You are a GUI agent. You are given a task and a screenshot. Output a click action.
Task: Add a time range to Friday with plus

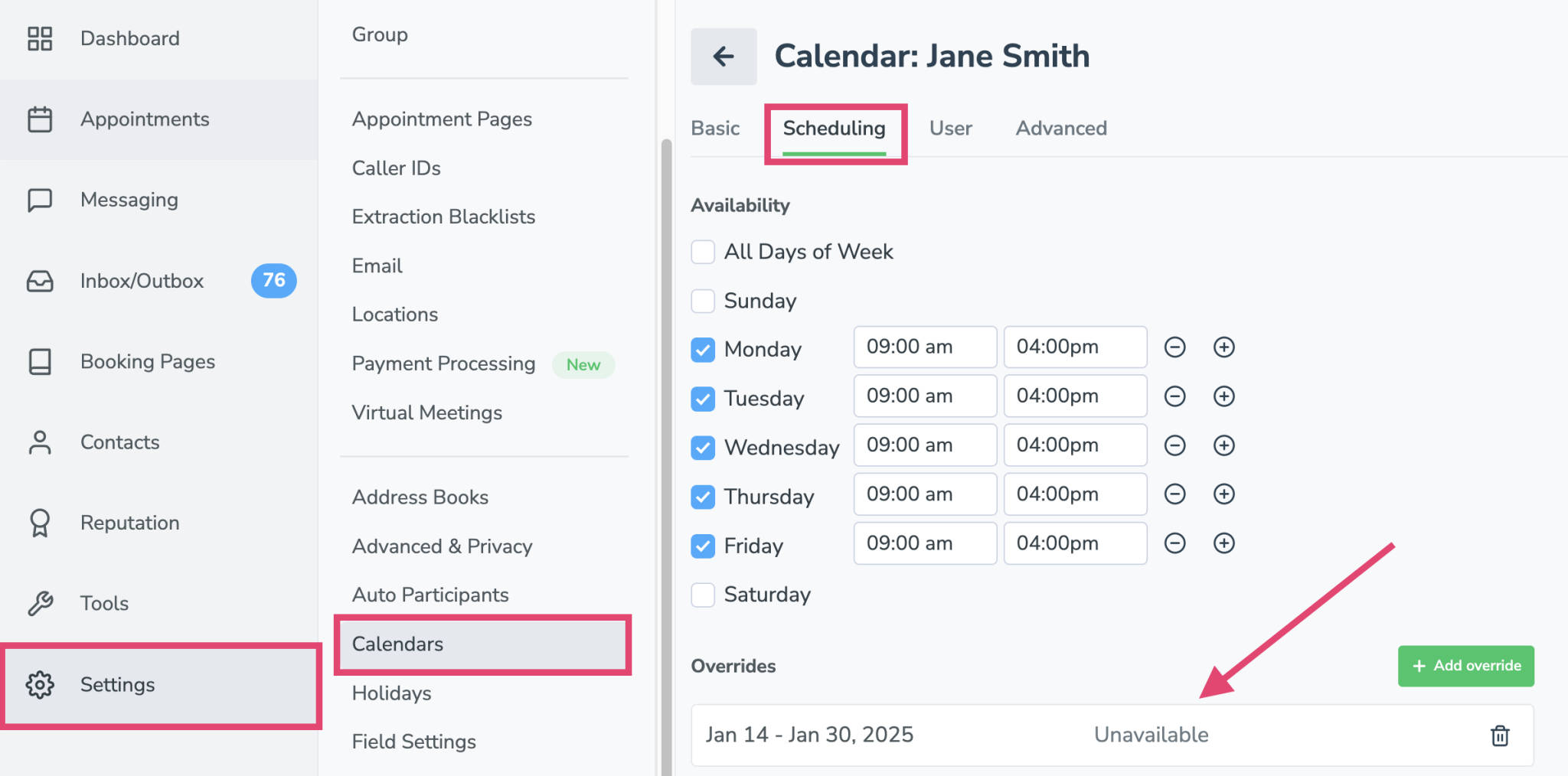[1223, 543]
